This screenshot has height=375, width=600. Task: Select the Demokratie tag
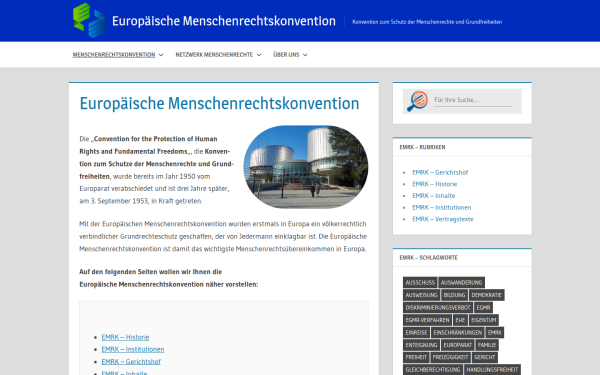pyautogui.click(x=487, y=295)
